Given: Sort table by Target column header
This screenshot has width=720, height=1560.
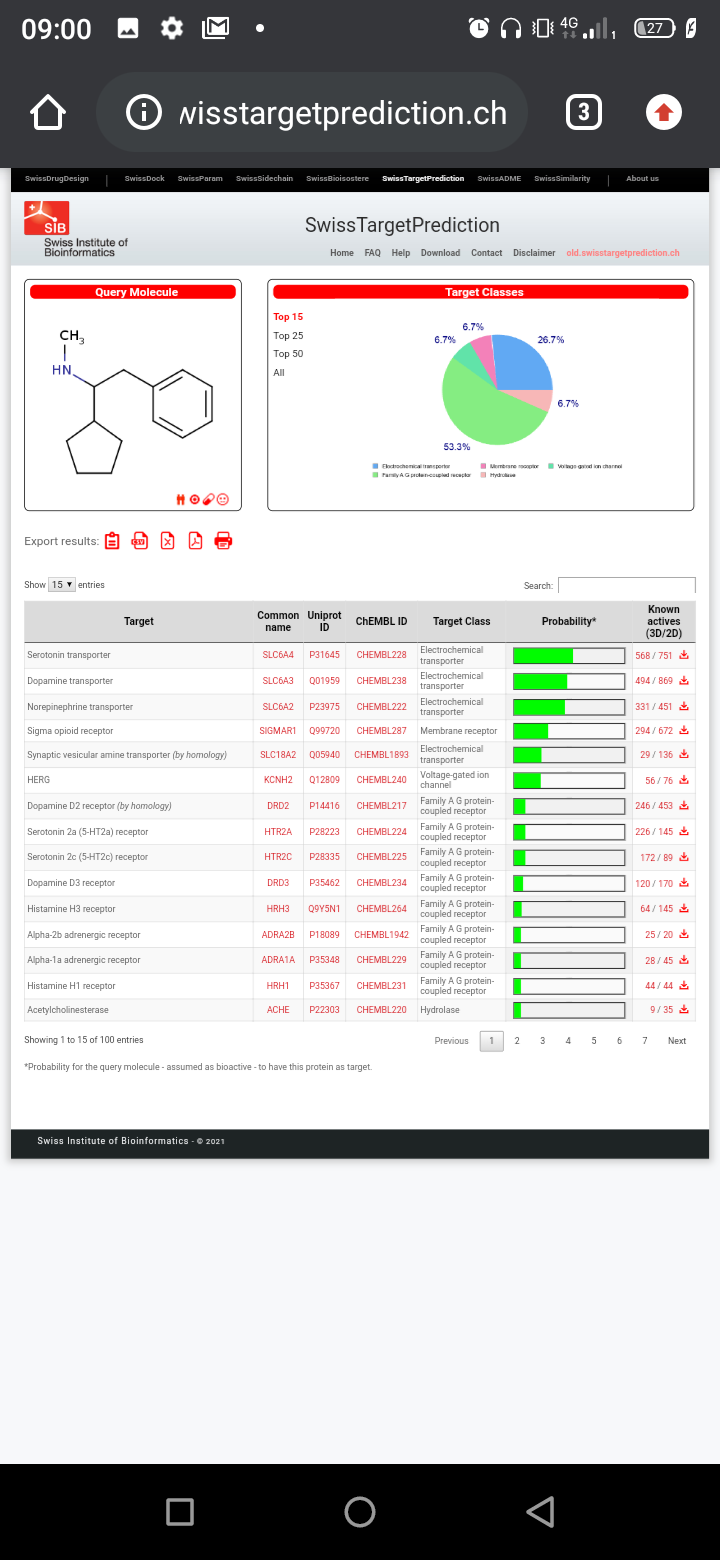Looking at the screenshot, I should click(x=139, y=621).
